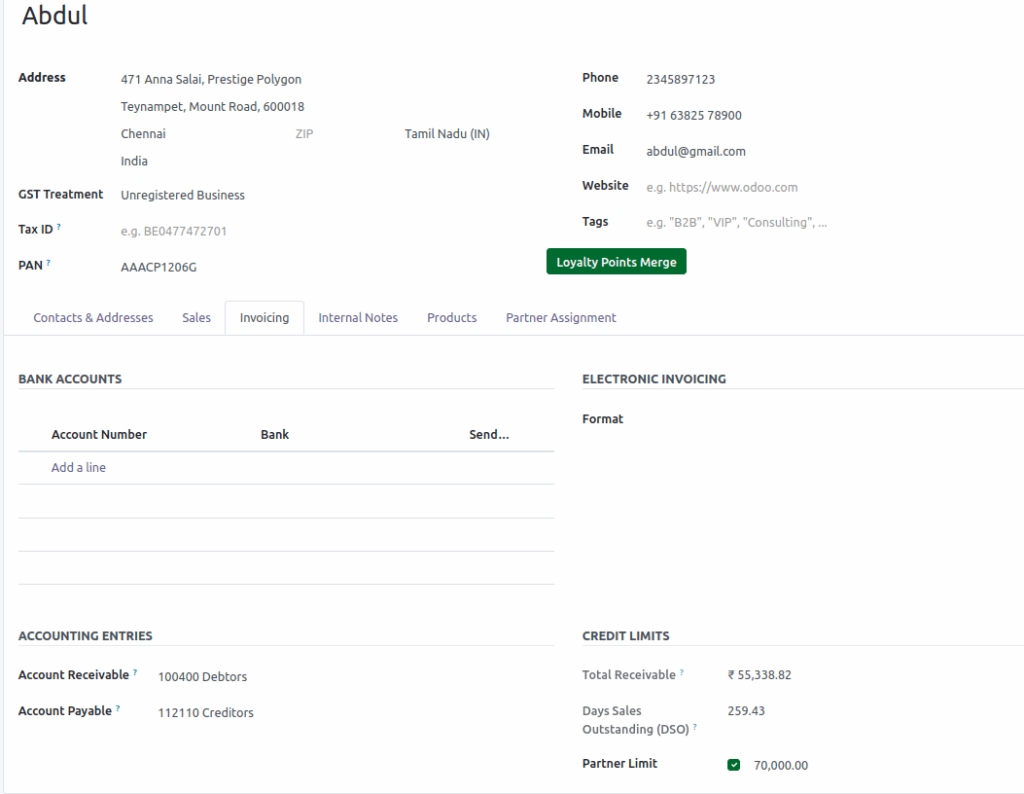Screen dimensions: 1024x794
Task: Click the Account Receivable help icon
Action: 134,671
